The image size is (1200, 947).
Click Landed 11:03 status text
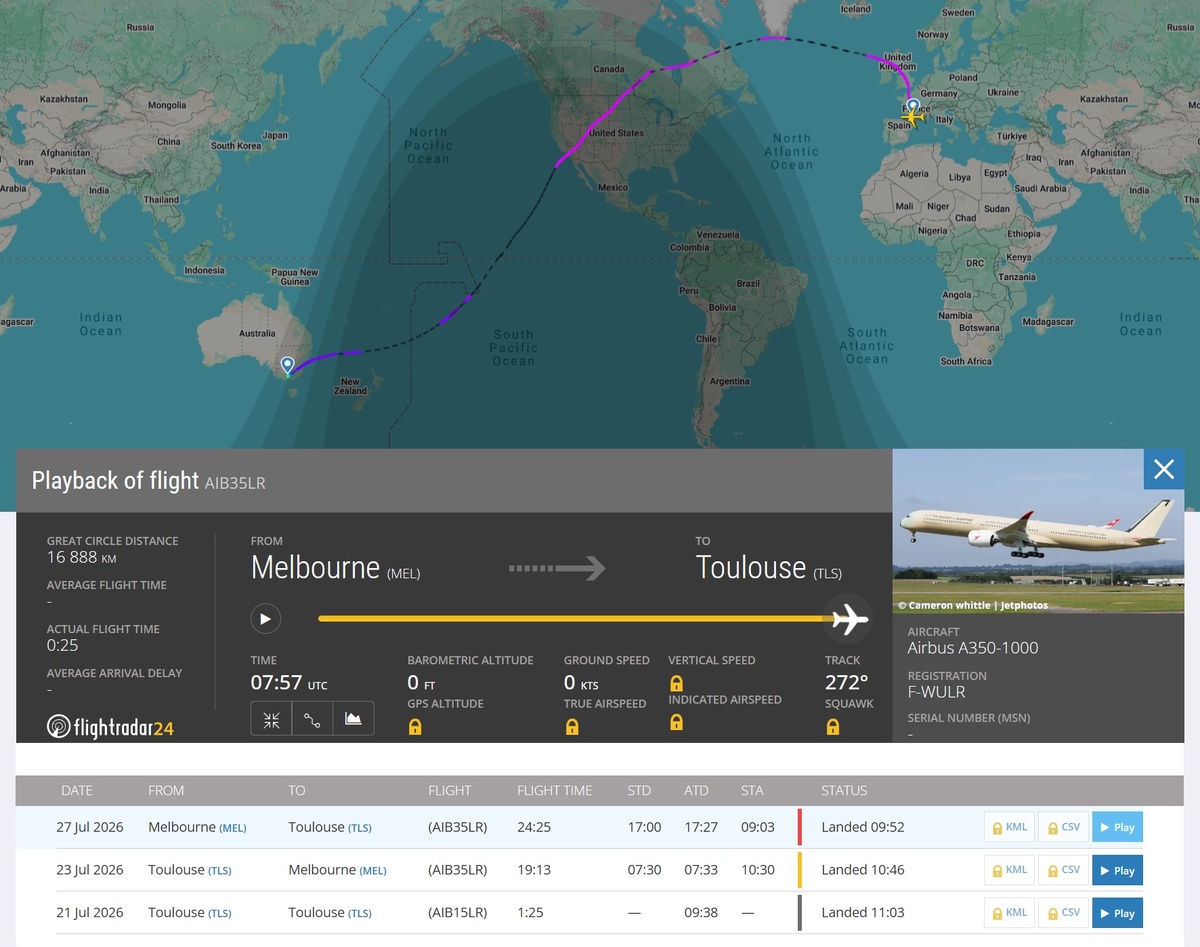pos(863,912)
